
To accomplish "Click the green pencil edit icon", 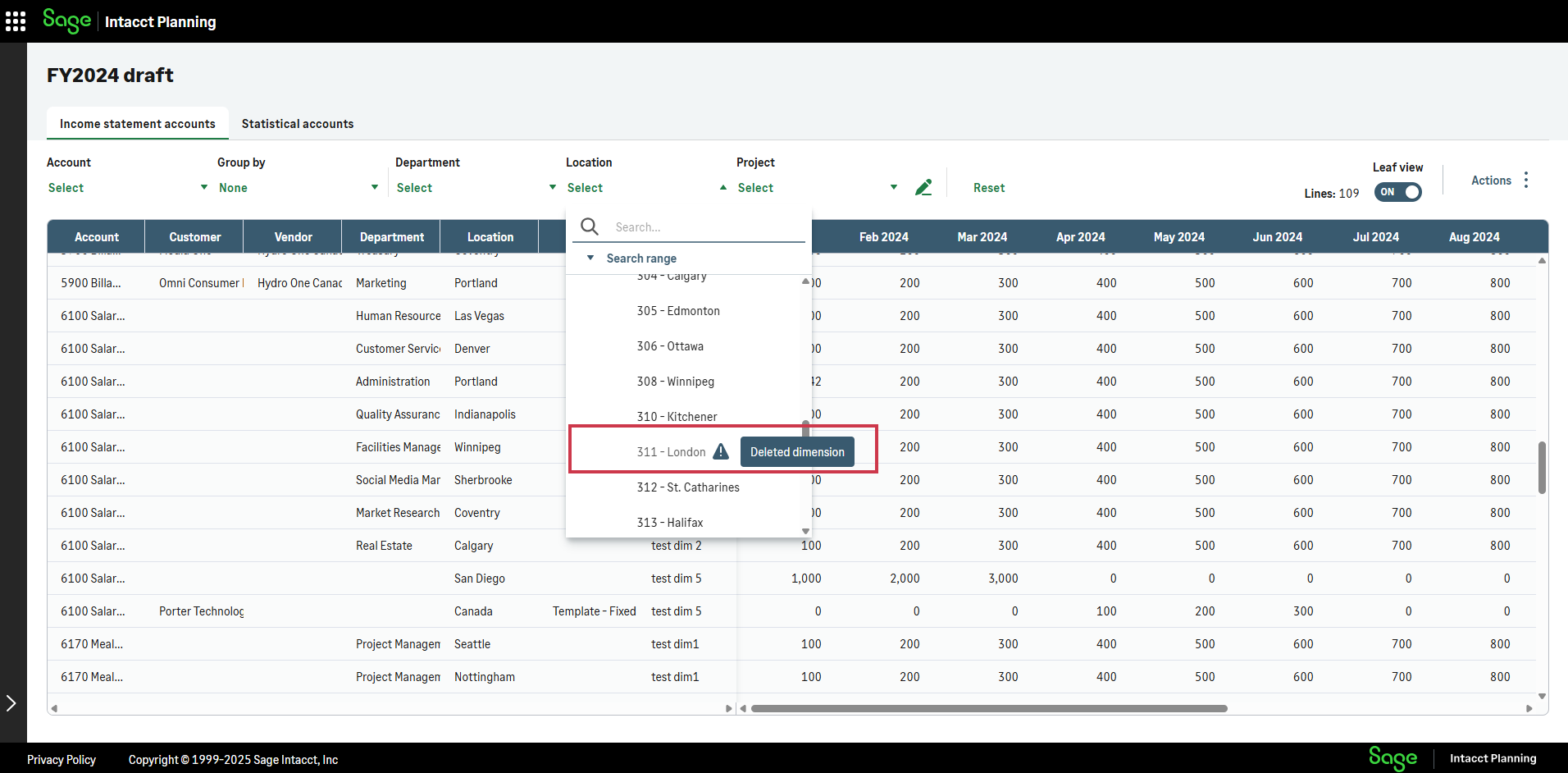I will 923,188.
